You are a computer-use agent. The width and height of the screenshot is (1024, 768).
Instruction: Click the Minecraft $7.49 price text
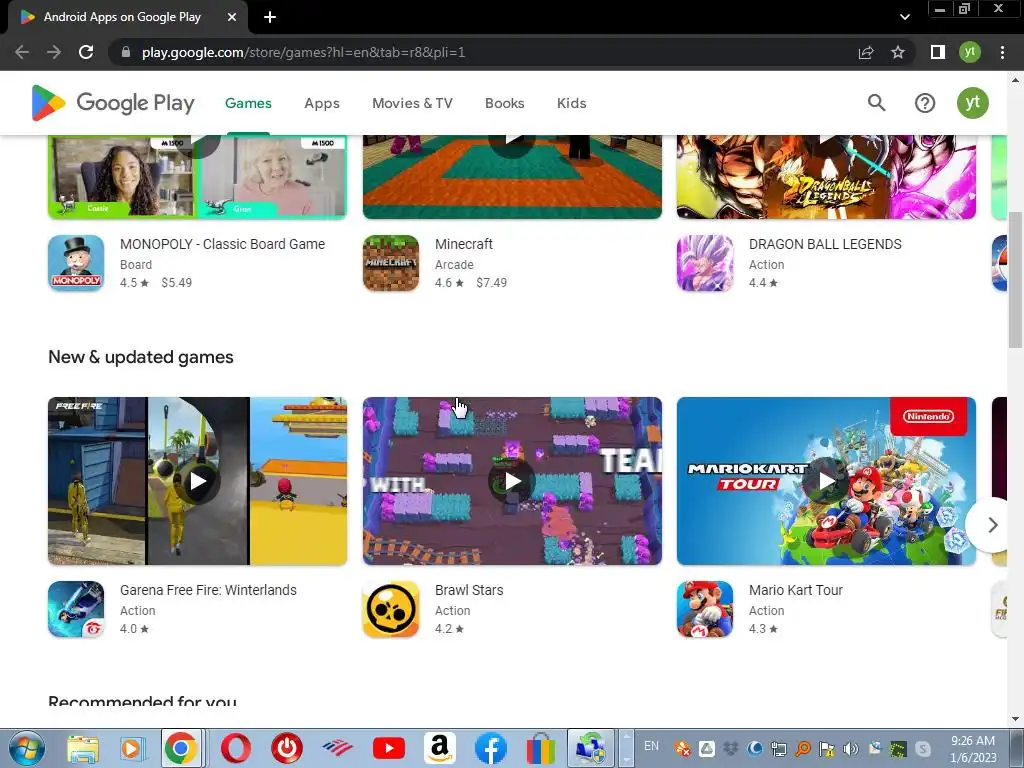491,283
